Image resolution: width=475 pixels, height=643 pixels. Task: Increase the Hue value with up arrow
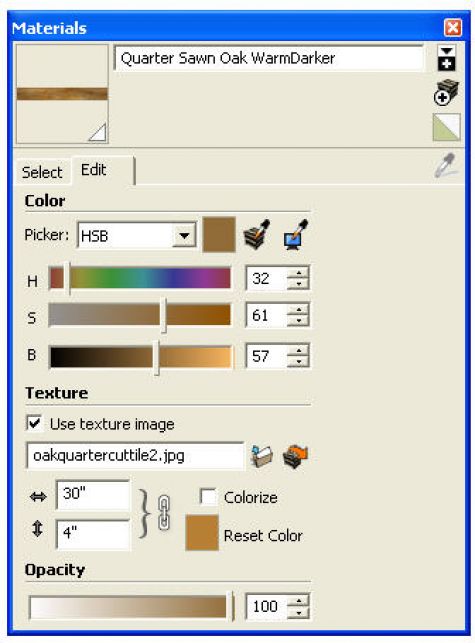click(x=298, y=273)
